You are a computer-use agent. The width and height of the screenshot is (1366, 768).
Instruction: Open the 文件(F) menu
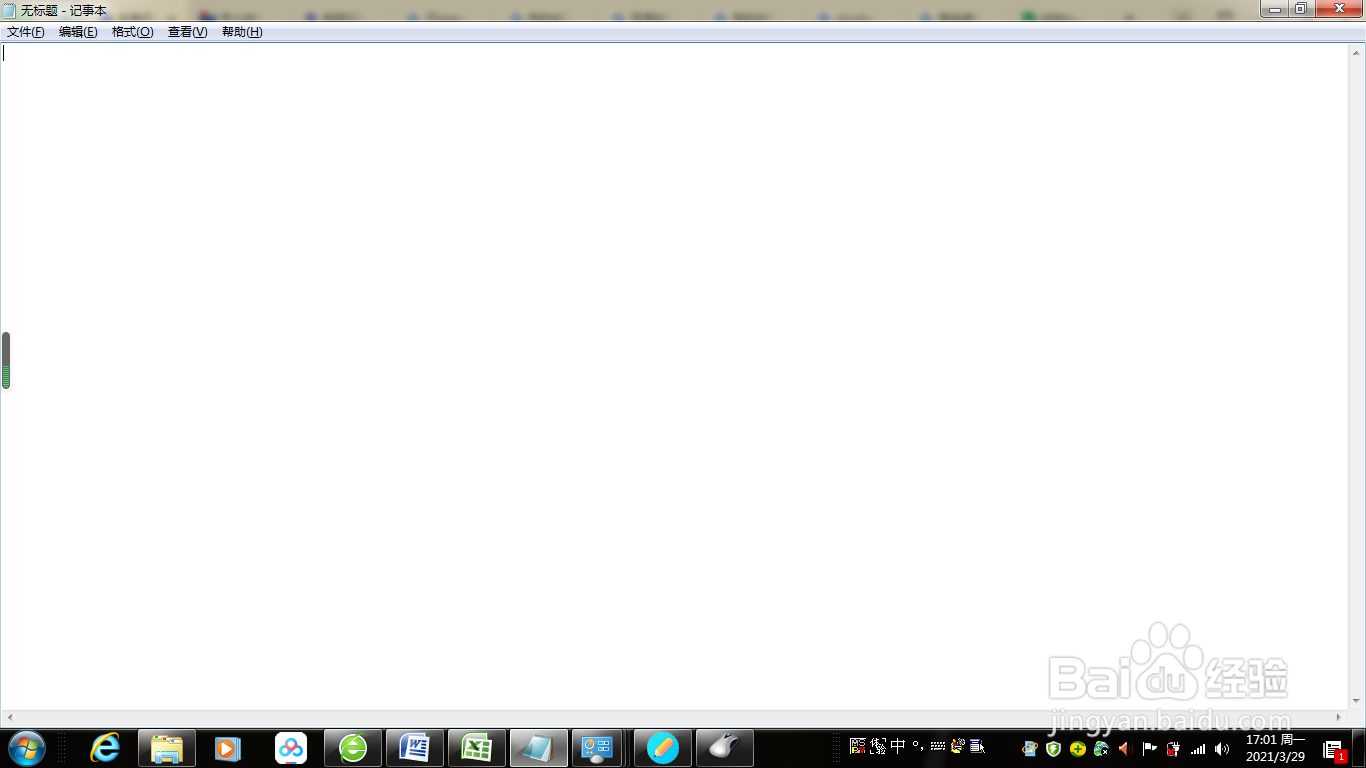[26, 32]
